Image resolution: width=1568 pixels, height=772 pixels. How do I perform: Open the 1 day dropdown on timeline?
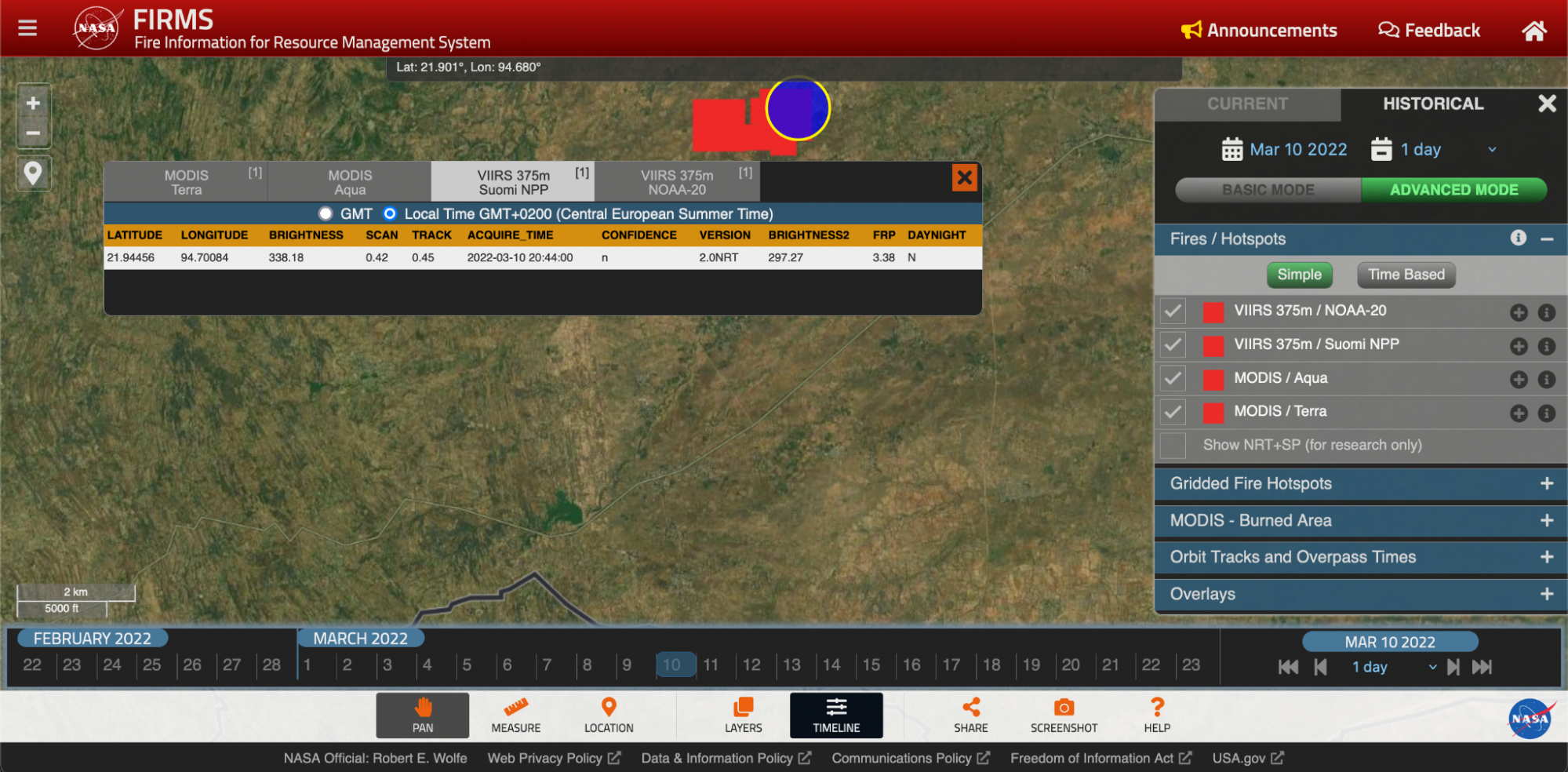[1395, 667]
